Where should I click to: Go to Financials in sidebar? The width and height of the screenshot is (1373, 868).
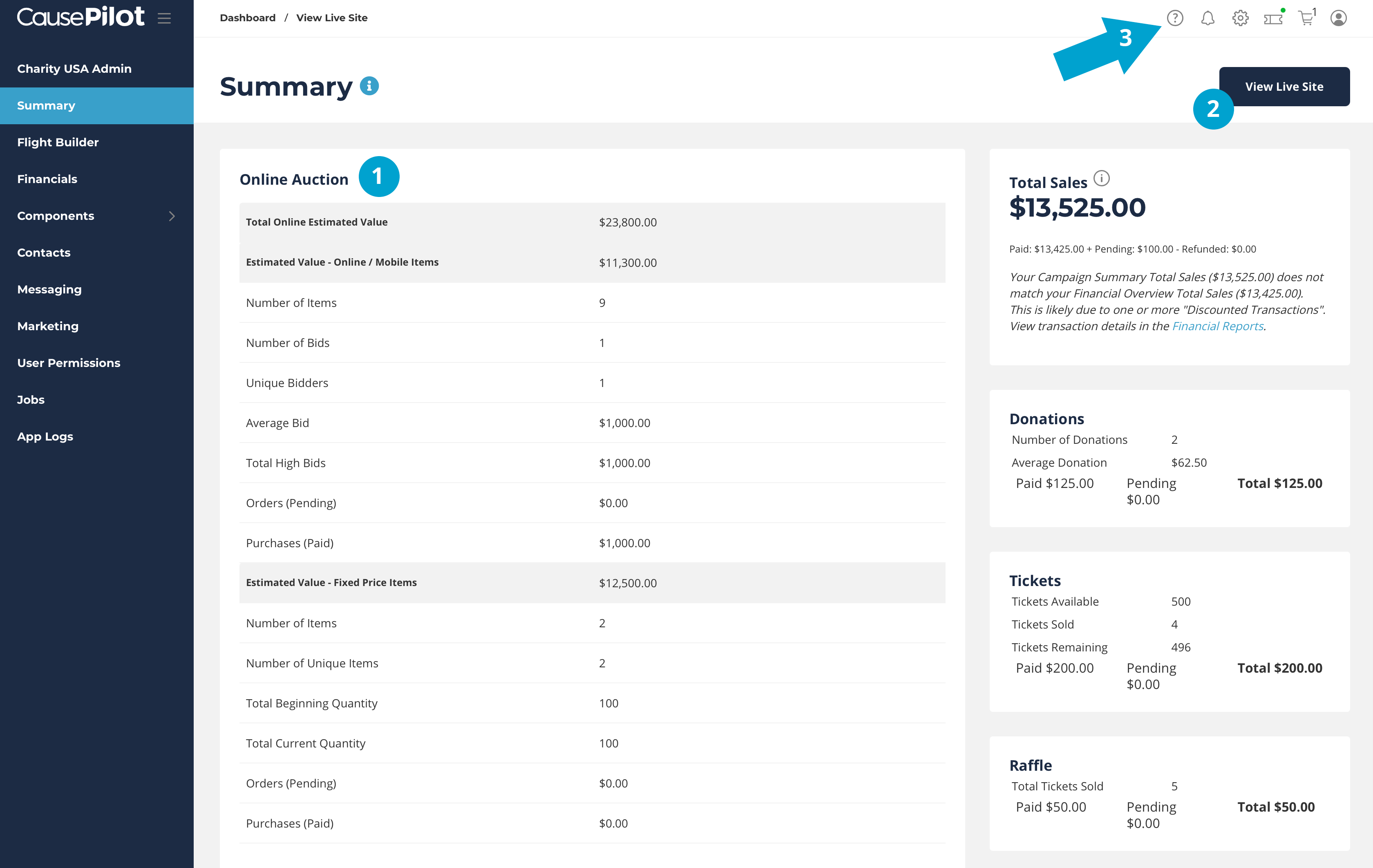(x=47, y=179)
